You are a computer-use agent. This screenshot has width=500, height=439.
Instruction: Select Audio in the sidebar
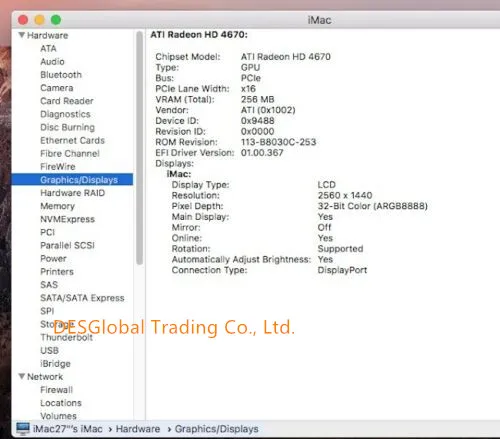[x=52, y=62]
